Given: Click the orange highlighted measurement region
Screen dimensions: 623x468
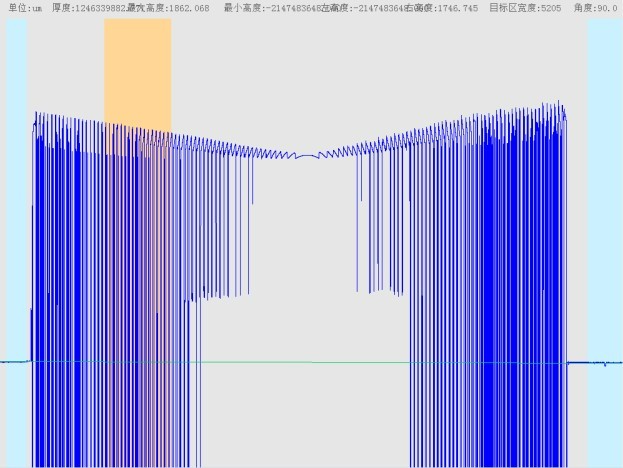Looking at the screenshot, I should pyautogui.click(x=137, y=70).
